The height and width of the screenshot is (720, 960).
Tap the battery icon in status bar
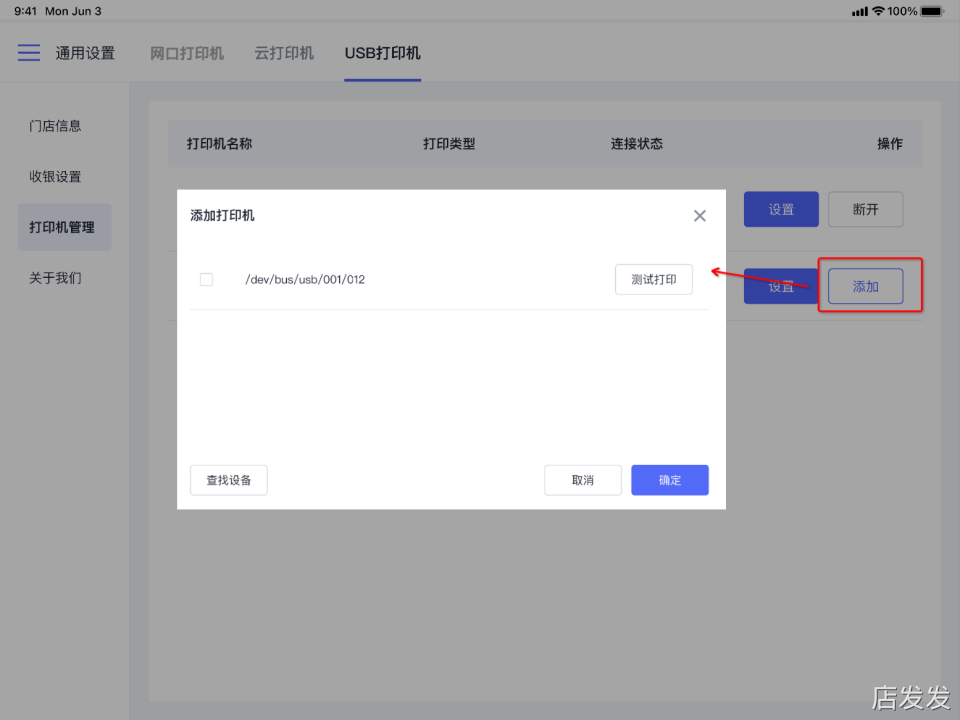[932, 11]
